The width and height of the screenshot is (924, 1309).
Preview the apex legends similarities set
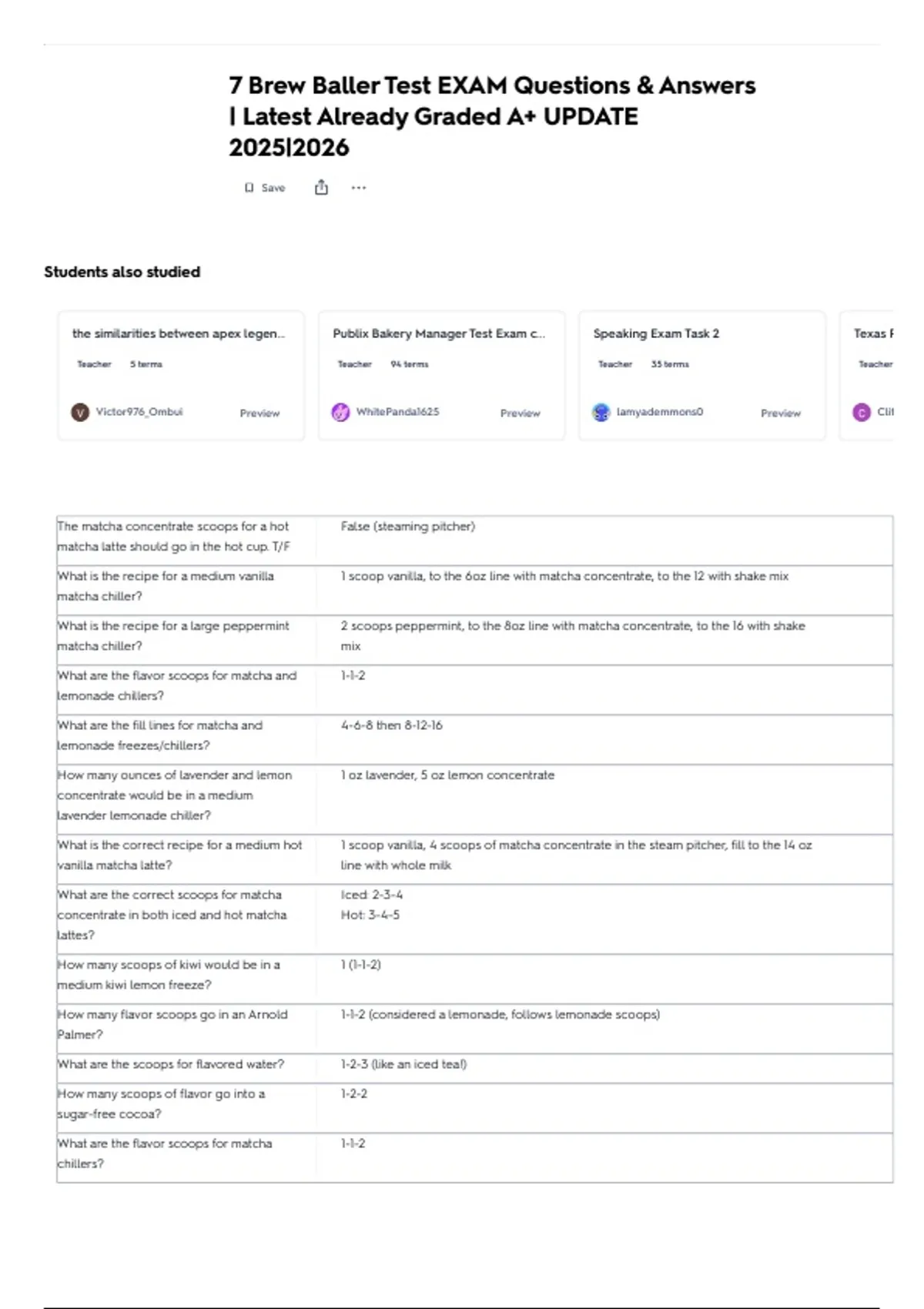click(259, 413)
